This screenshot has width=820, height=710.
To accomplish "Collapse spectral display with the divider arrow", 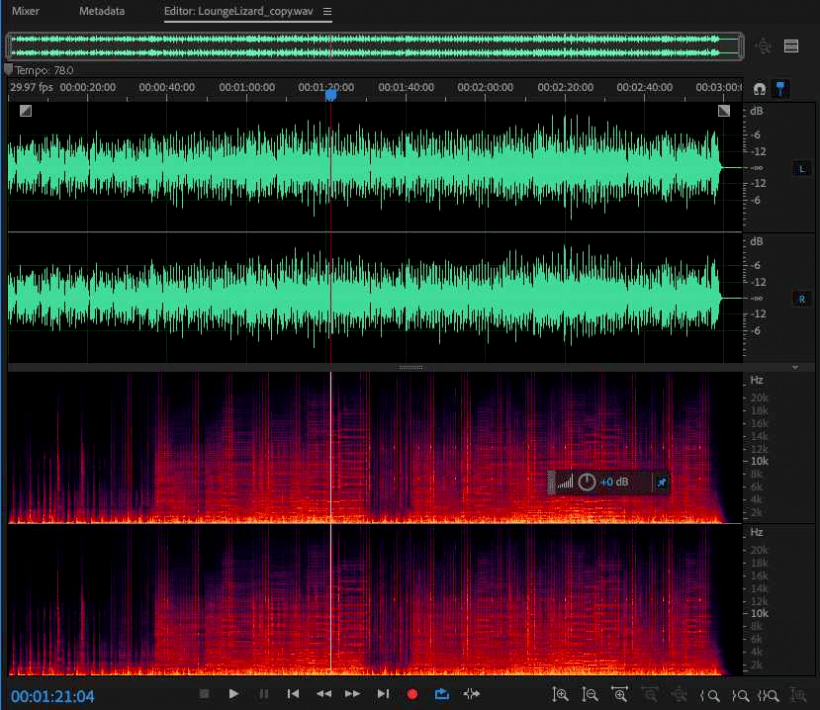I will pos(795,368).
